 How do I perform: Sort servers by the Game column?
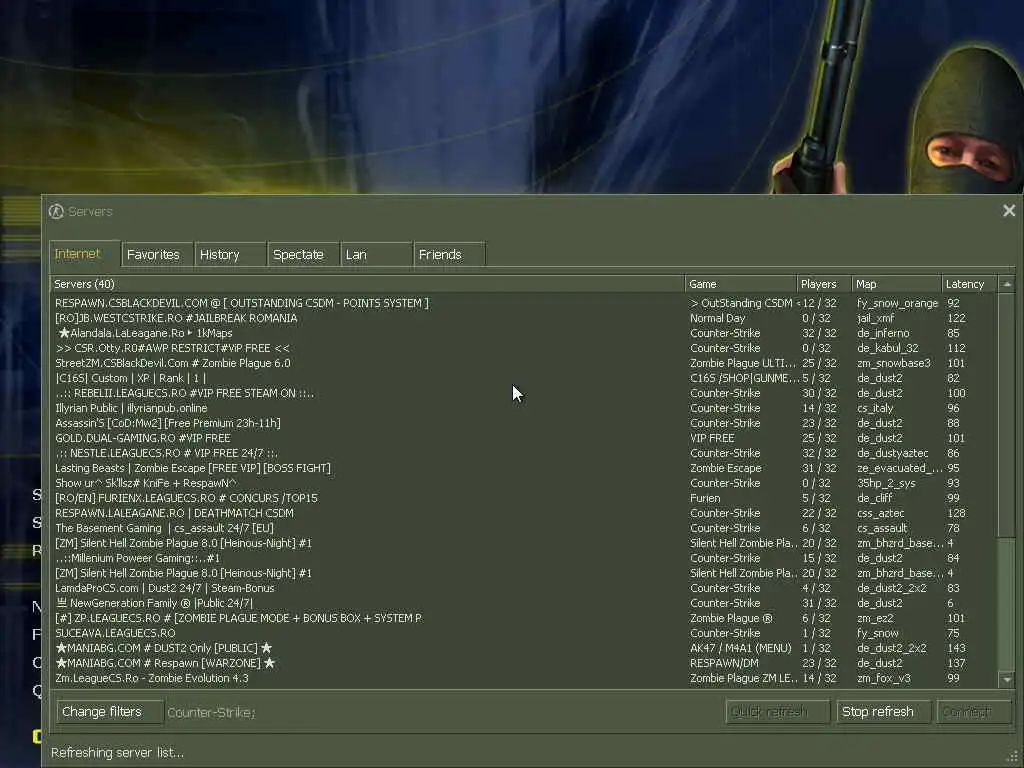point(741,284)
